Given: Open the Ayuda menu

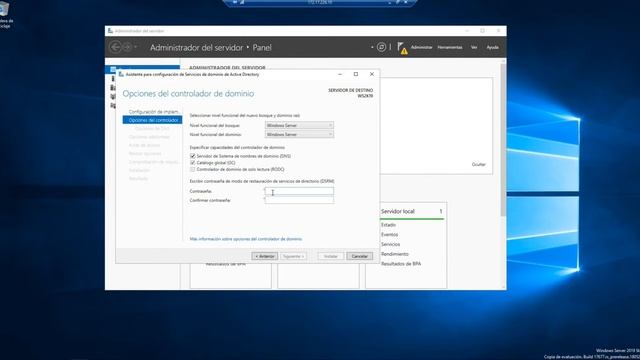Looking at the screenshot, I should pos(492,47).
